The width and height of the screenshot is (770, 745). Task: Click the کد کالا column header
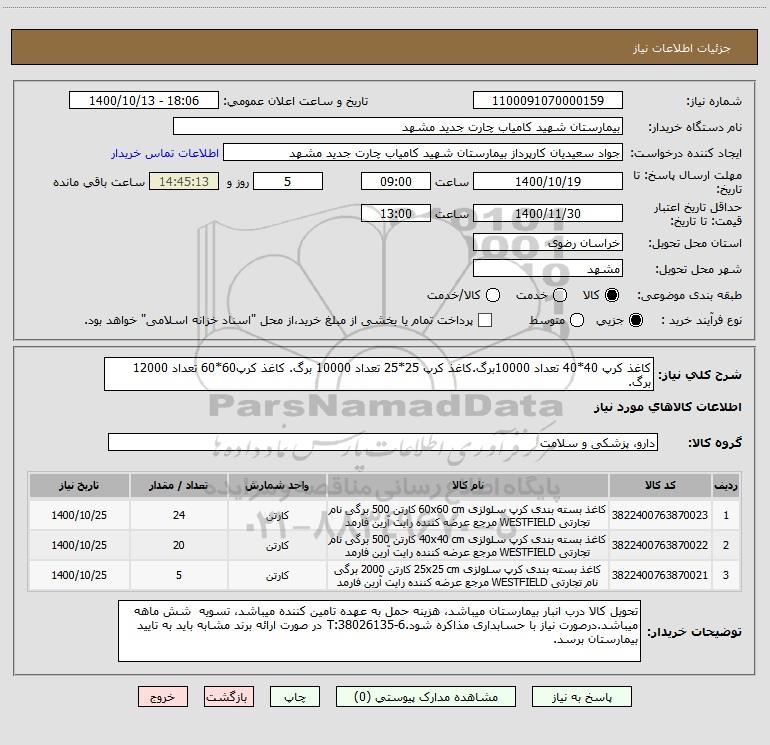(x=660, y=486)
